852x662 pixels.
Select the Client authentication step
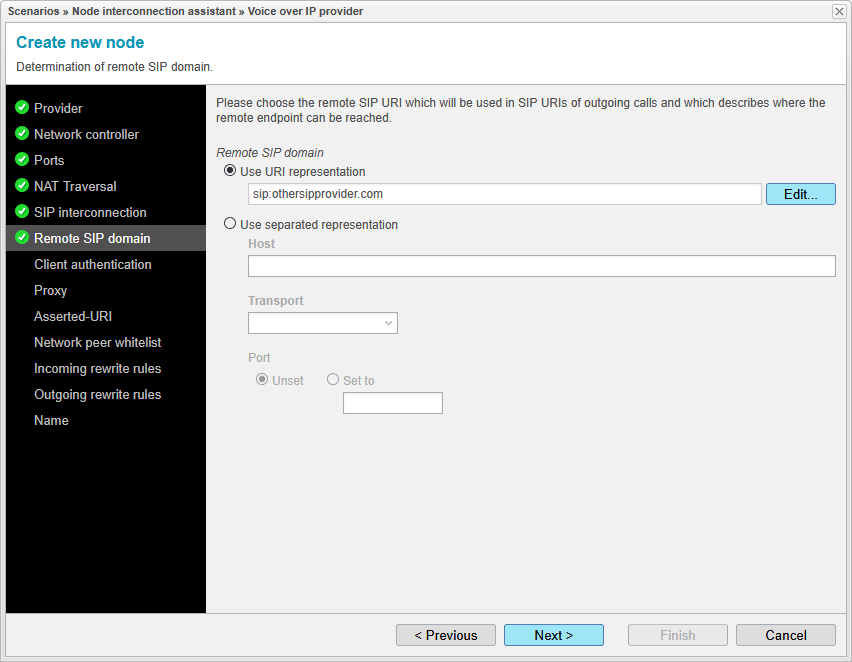click(x=92, y=264)
